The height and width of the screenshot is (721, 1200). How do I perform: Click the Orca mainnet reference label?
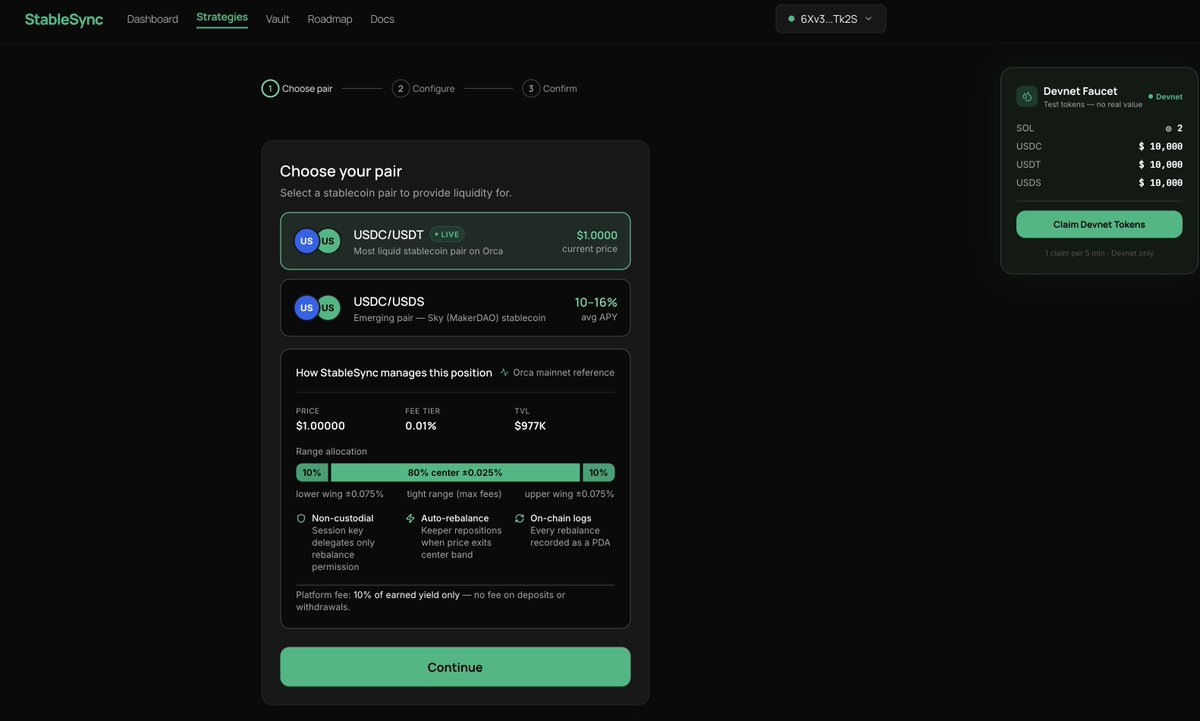564,372
